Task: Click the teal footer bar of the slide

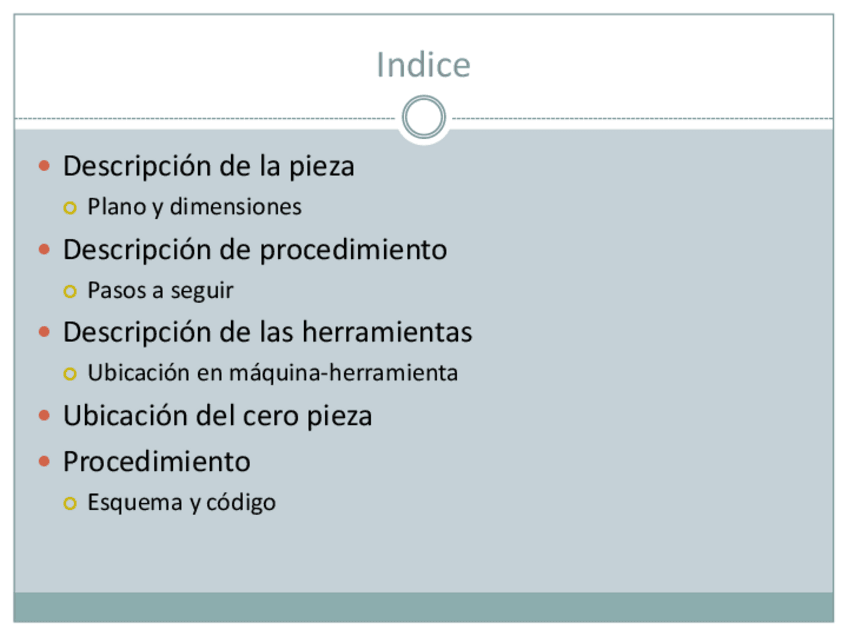Action: pos(423,607)
